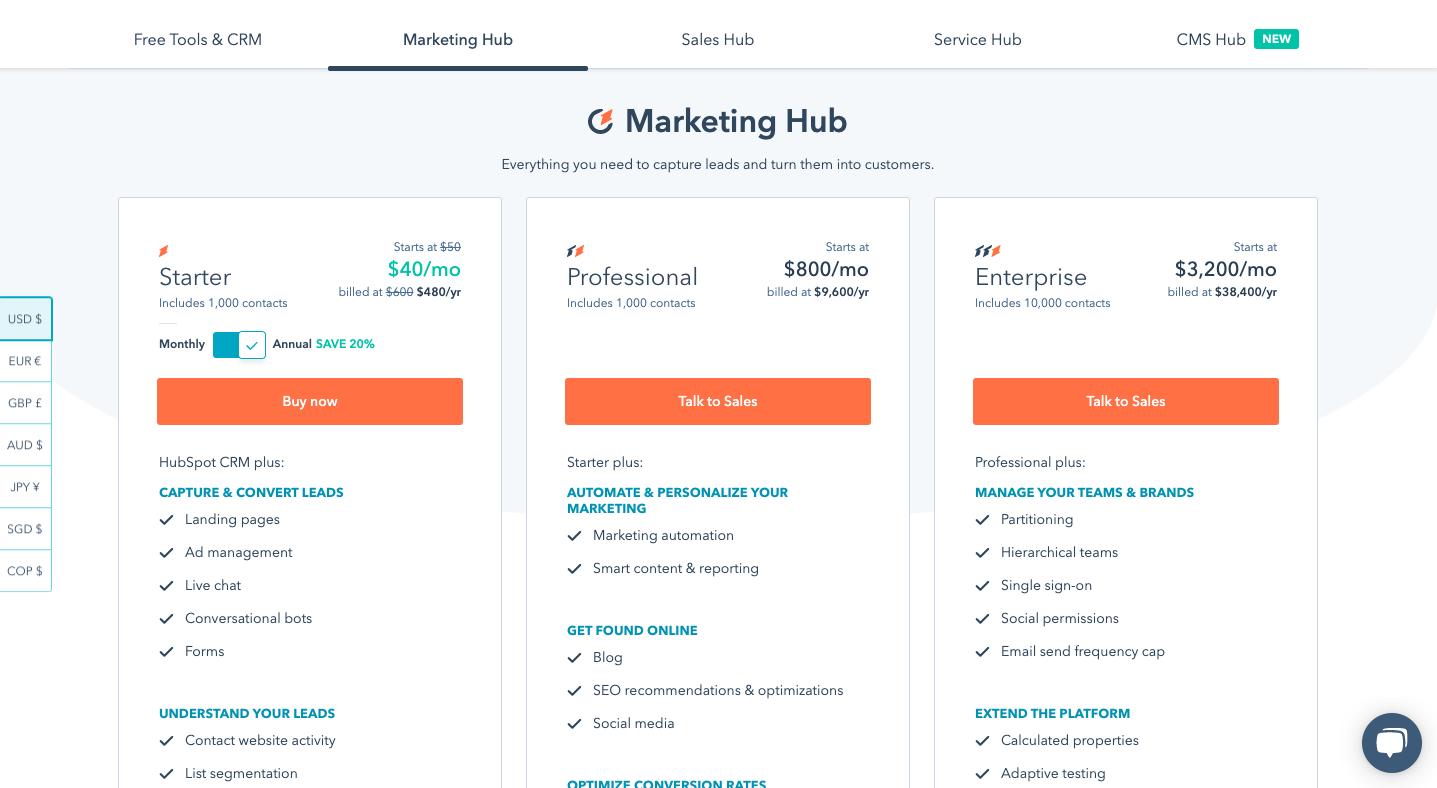Click 'billed at $38,400/yr' text

(x=1222, y=292)
